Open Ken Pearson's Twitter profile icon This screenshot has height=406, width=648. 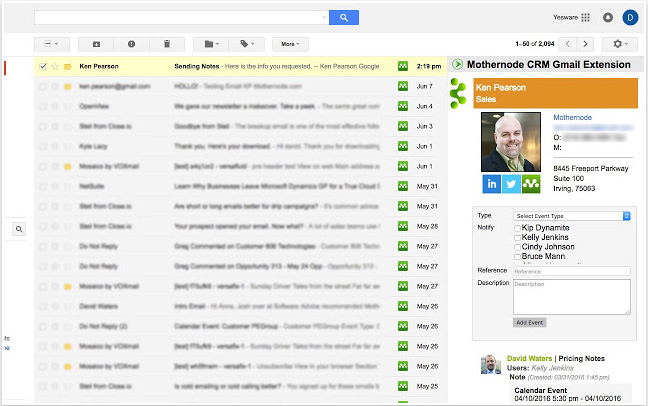[x=511, y=184]
